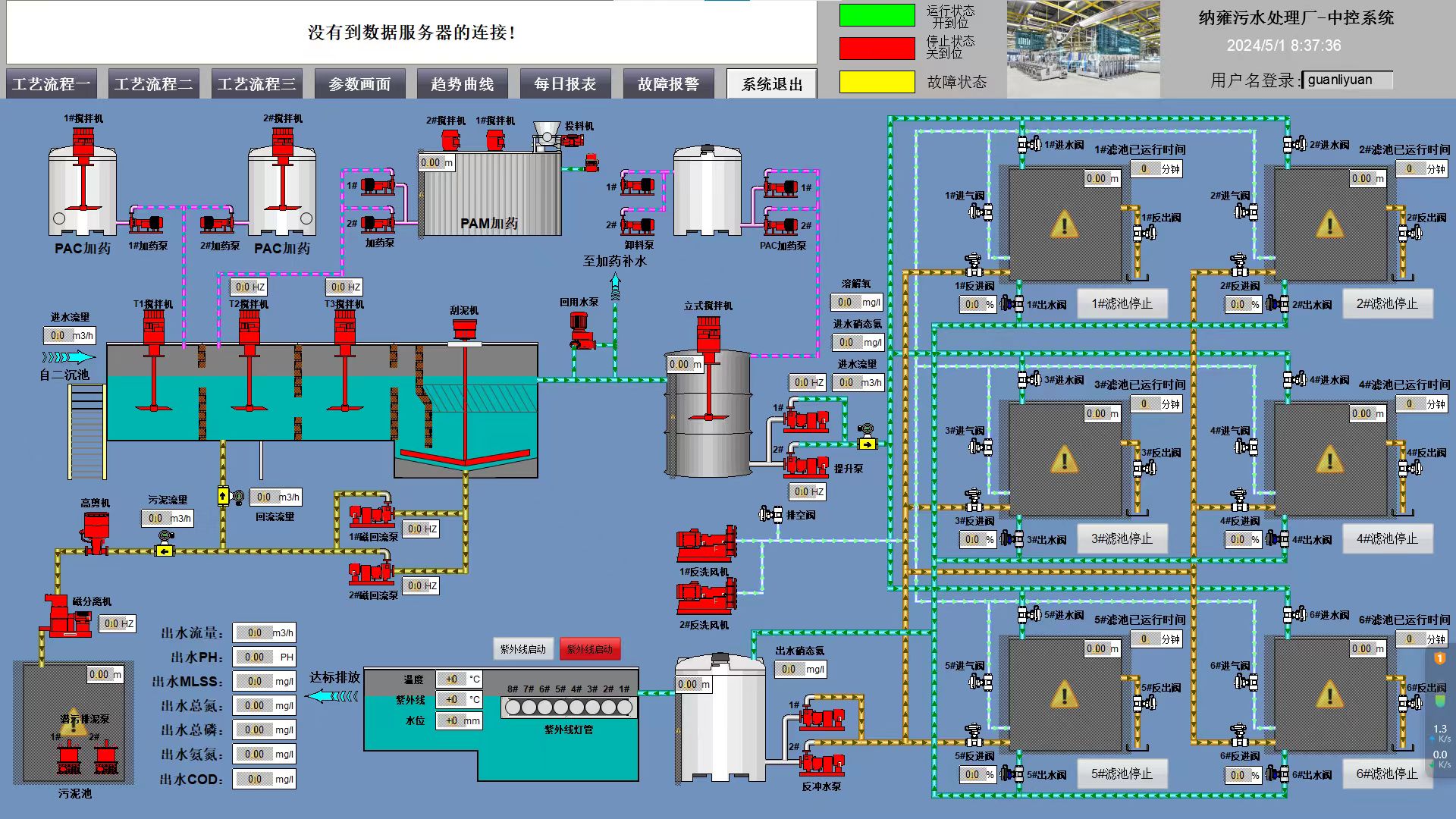1456x819 pixels.
Task: Click the 5#出水阀 valve icon
Action: [1011, 774]
